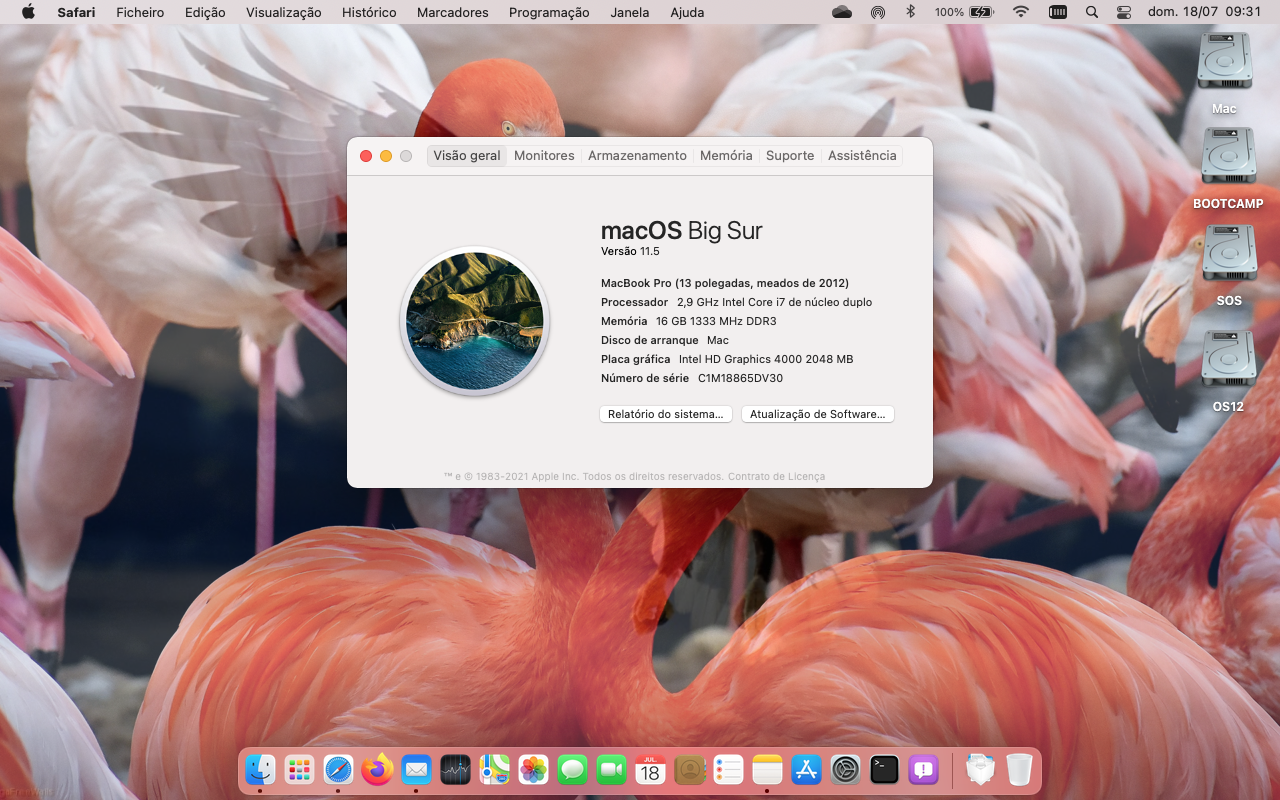Image resolution: width=1280 pixels, height=800 pixels.
Task: Open the Ficheiro menu
Action: click(x=140, y=12)
